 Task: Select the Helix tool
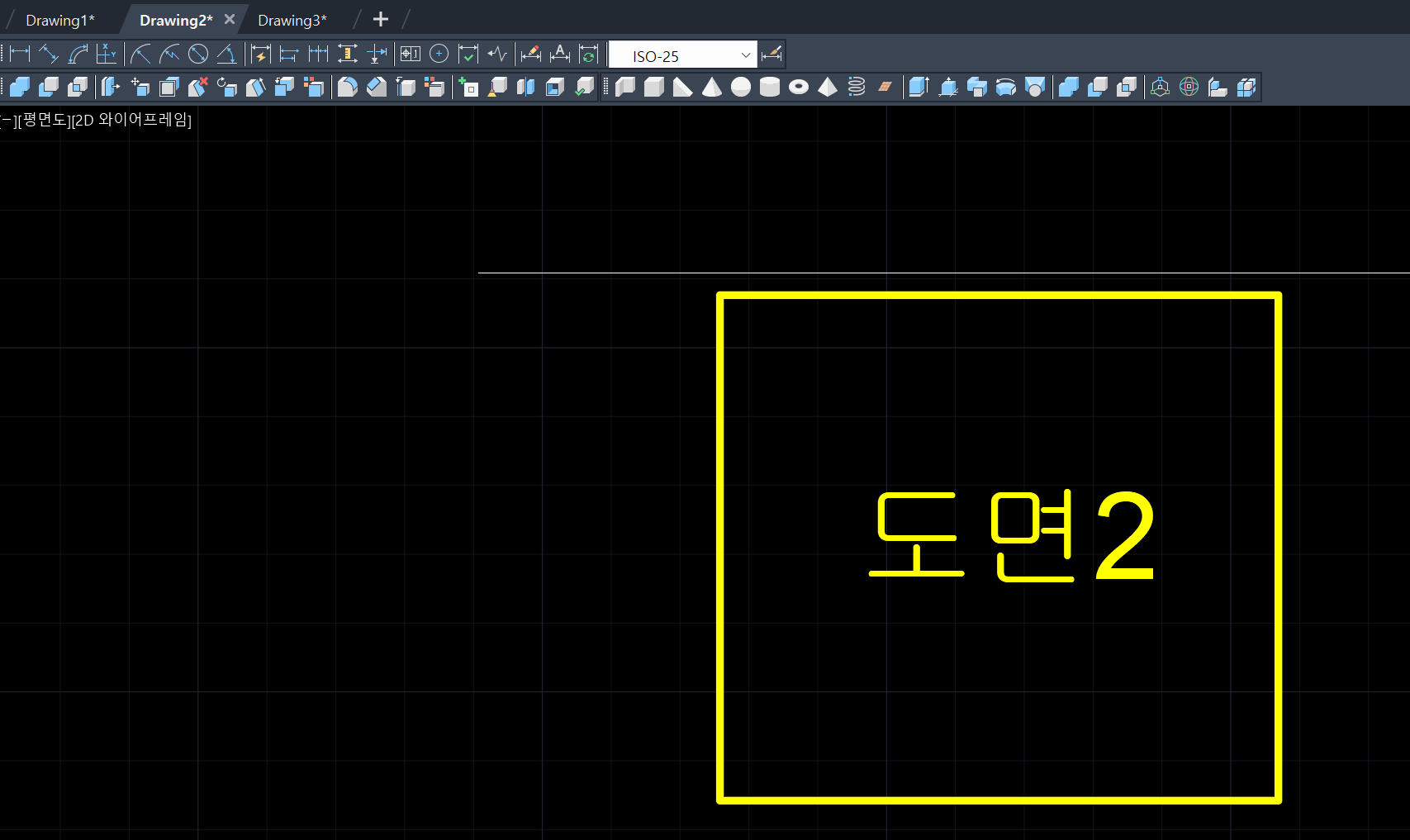[857, 87]
